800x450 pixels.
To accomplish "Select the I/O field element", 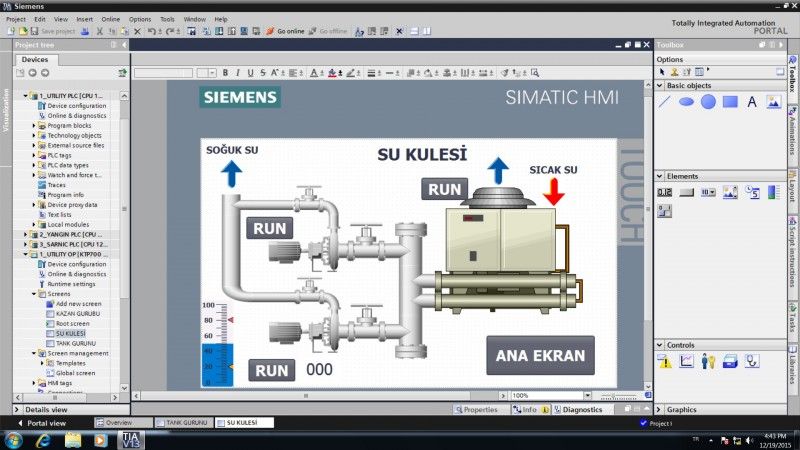I will pyautogui.click(x=664, y=192).
